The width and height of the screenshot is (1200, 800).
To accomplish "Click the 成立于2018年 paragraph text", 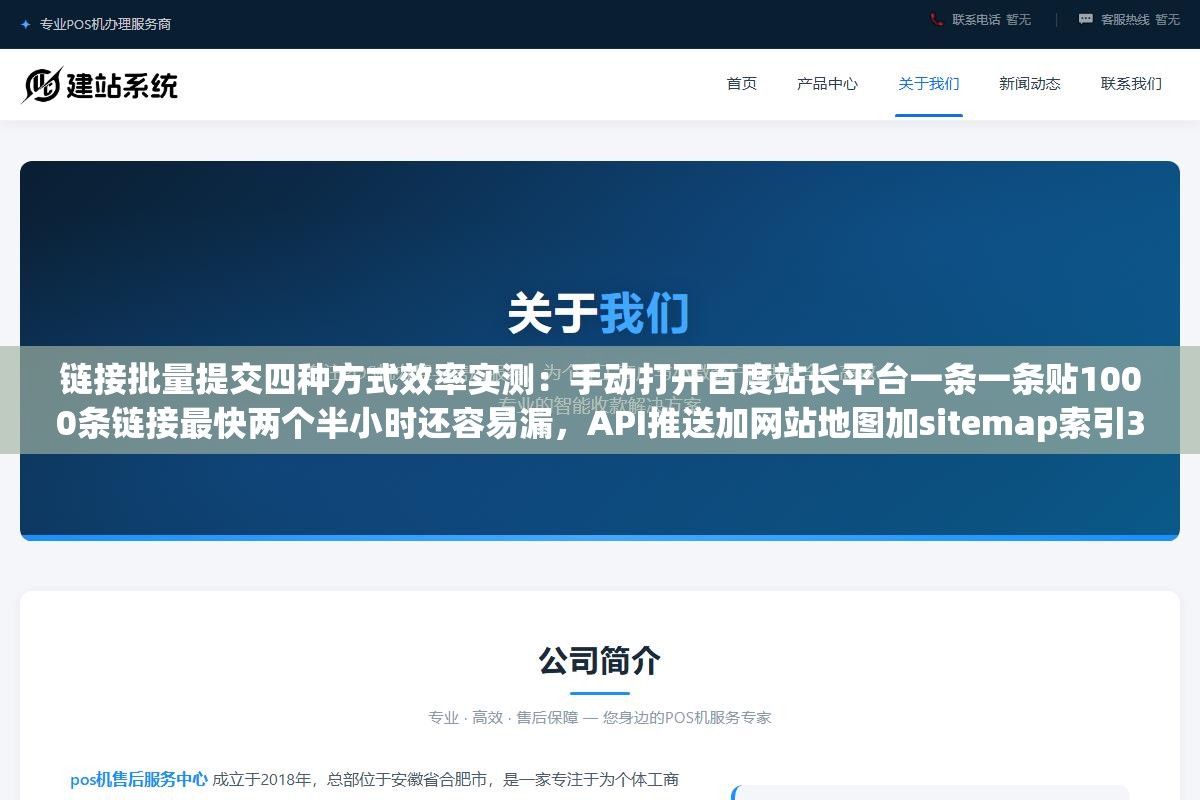I will (x=446, y=779).
